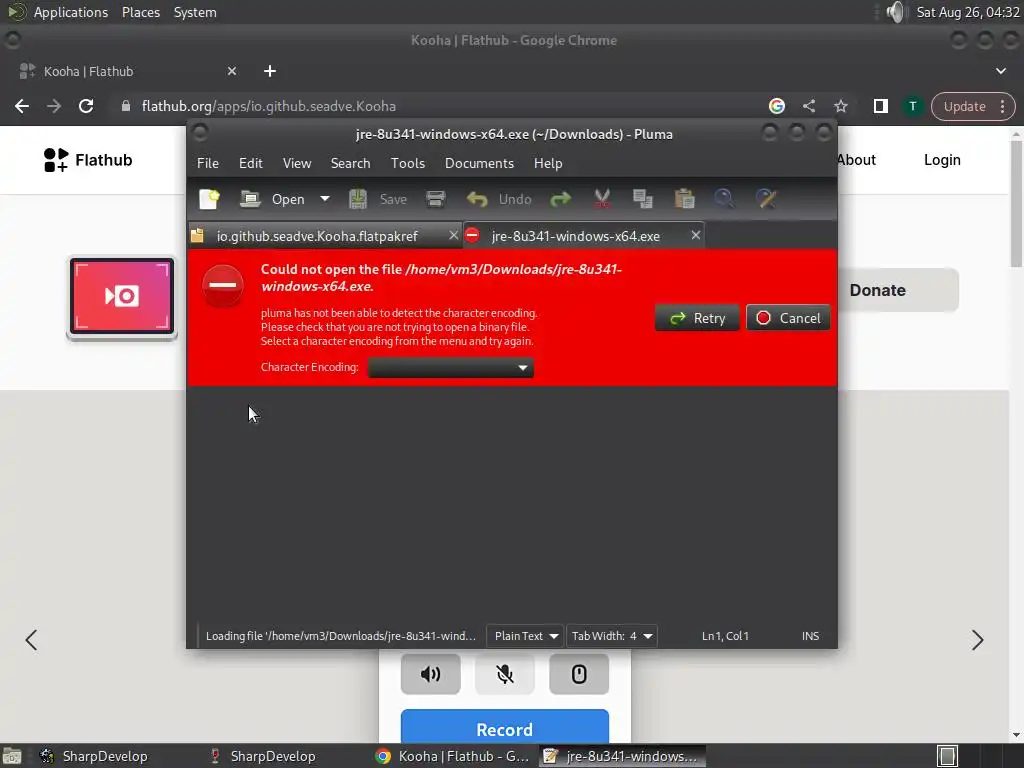Open the Character Encoding dropdown
Screen dimensions: 1024x768
pyautogui.click(x=451, y=368)
